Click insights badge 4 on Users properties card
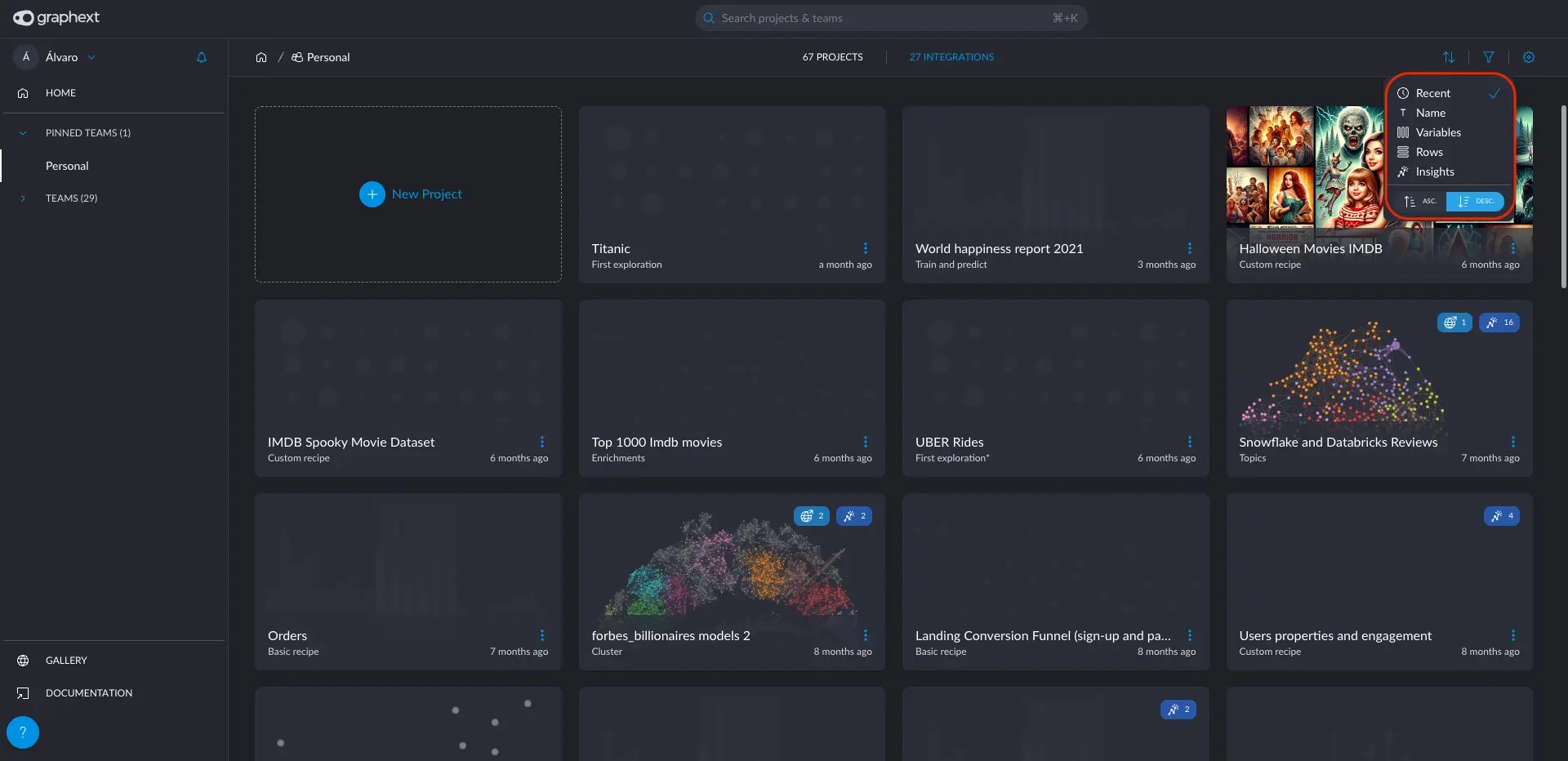The image size is (1568, 761). point(1502,516)
